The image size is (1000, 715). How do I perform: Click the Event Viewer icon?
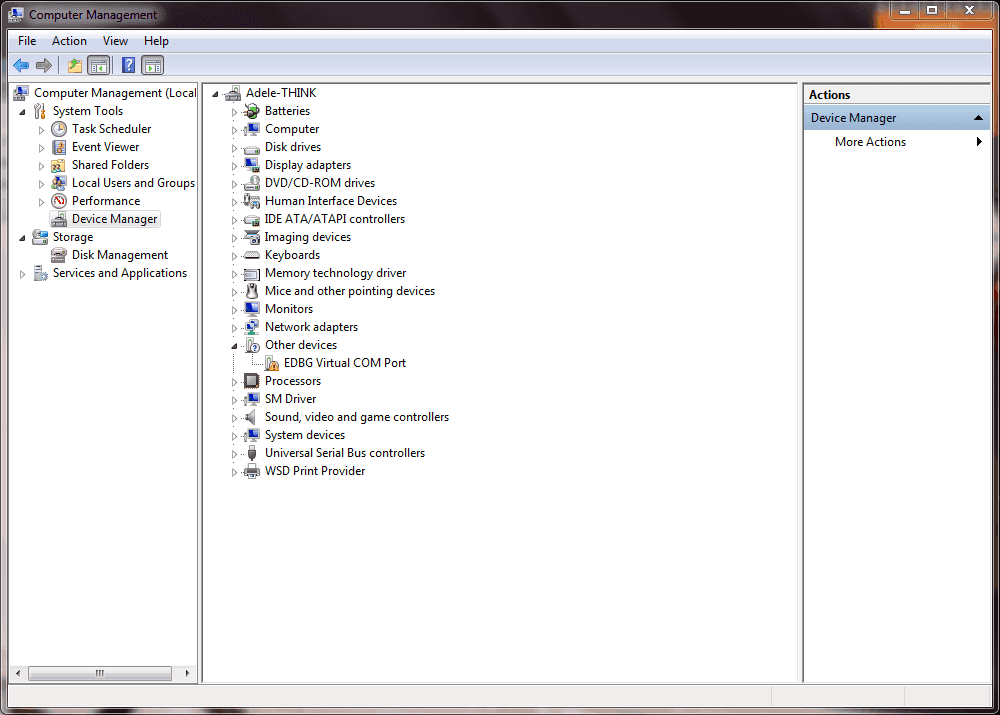pos(59,147)
